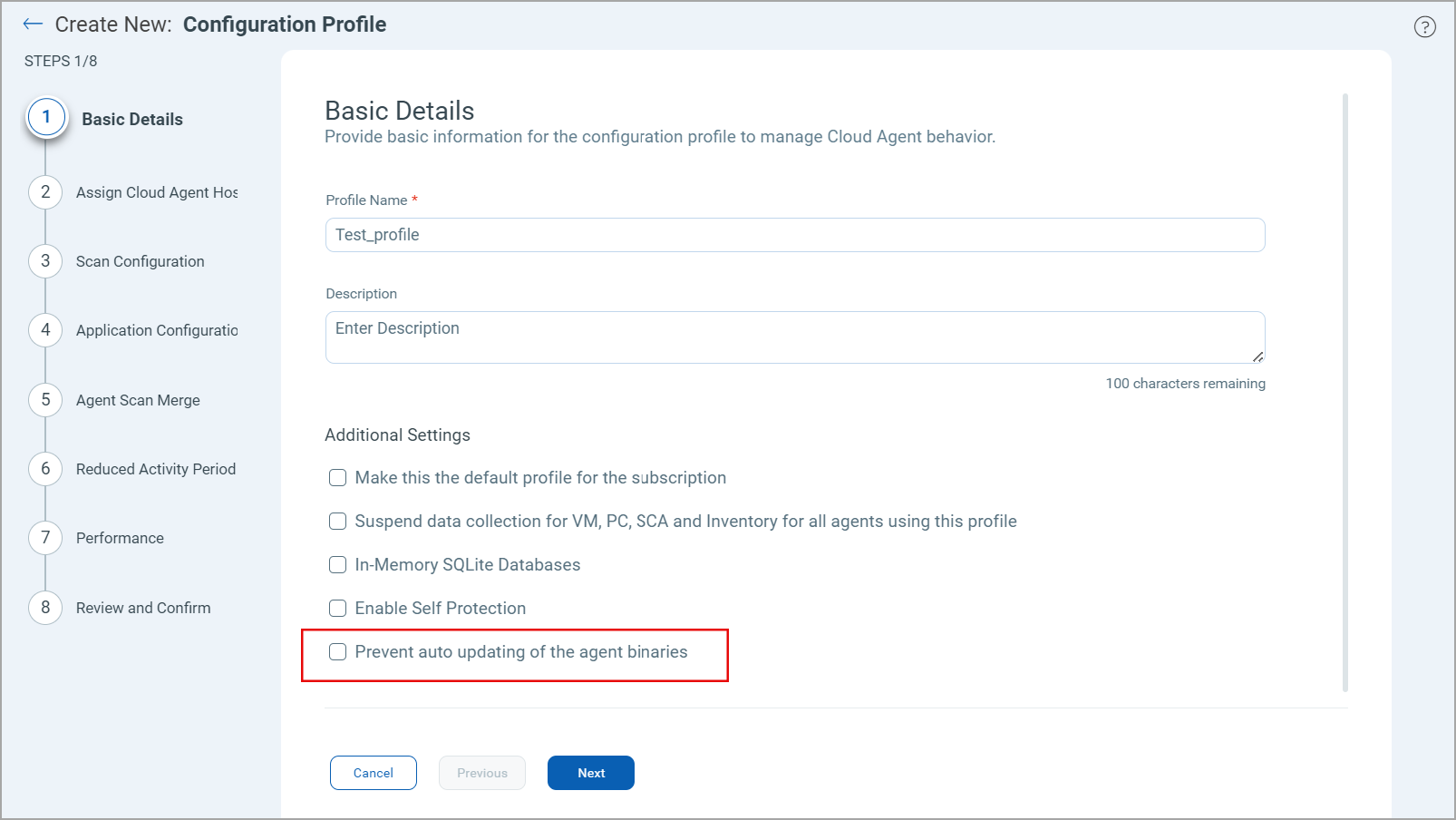The width and height of the screenshot is (1456, 820).
Task: Check prevent auto updating of agent binaries
Action: coord(337,651)
